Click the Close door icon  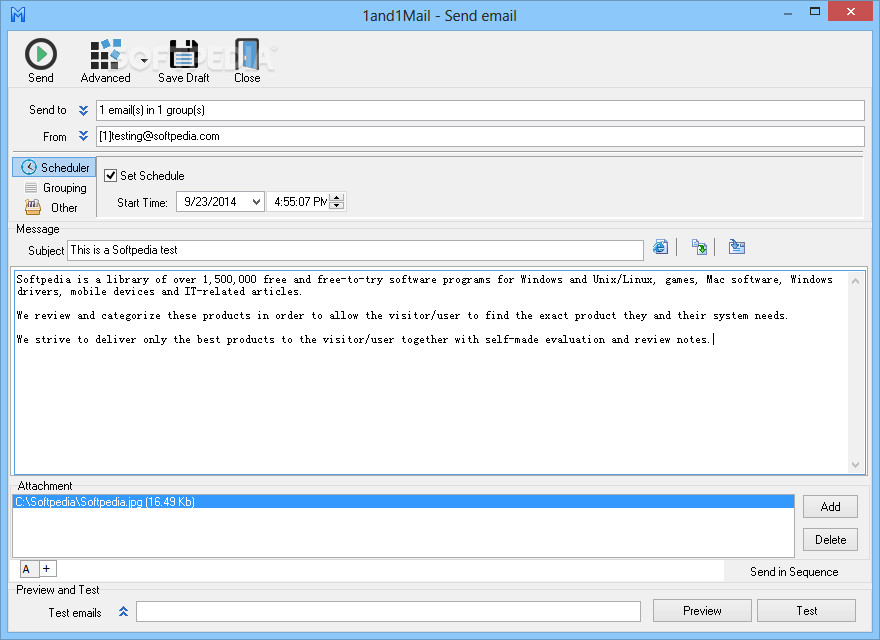pyautogui.click(x=247, y=54)
